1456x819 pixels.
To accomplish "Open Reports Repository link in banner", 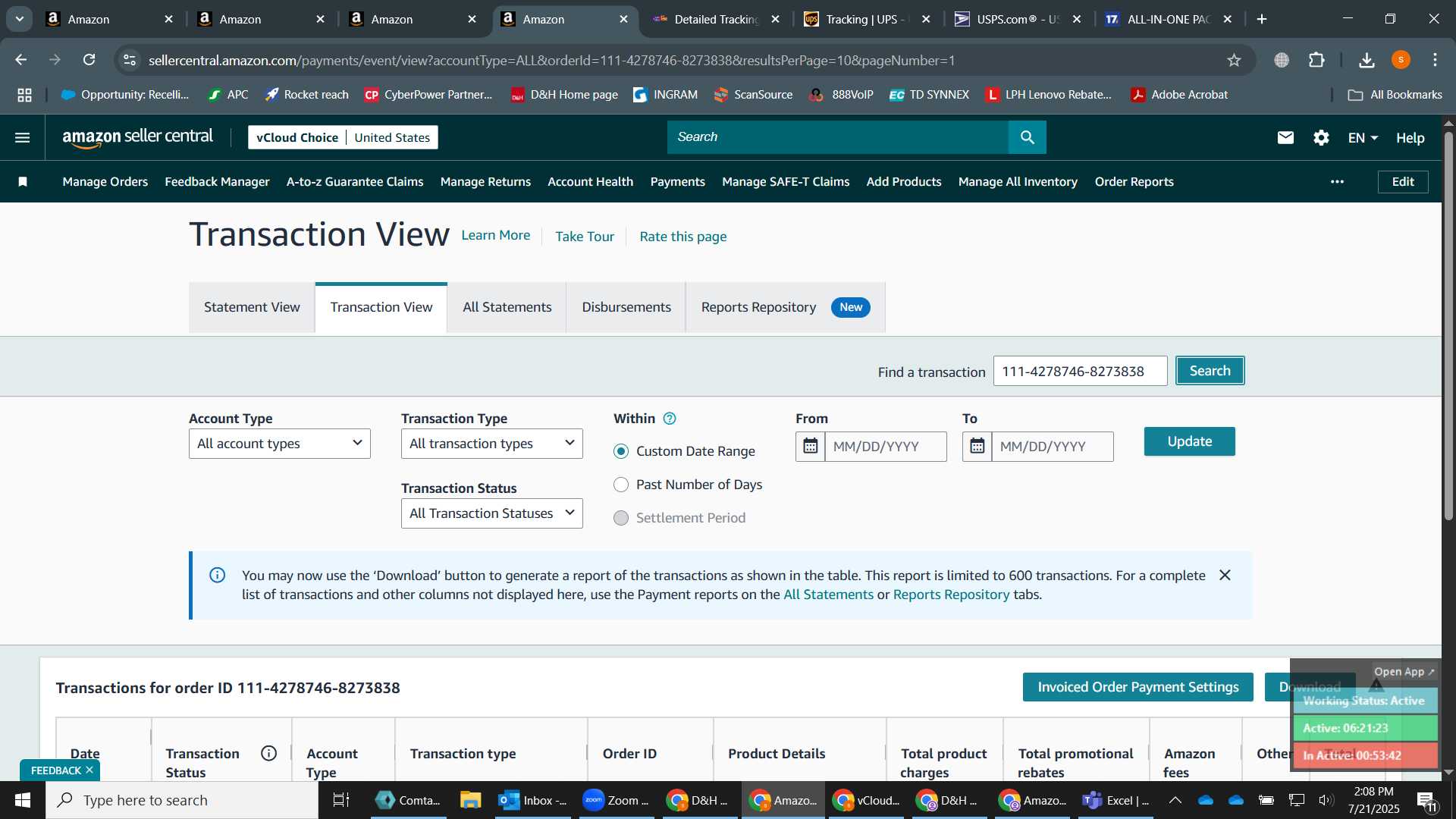I will click(951, 595).
